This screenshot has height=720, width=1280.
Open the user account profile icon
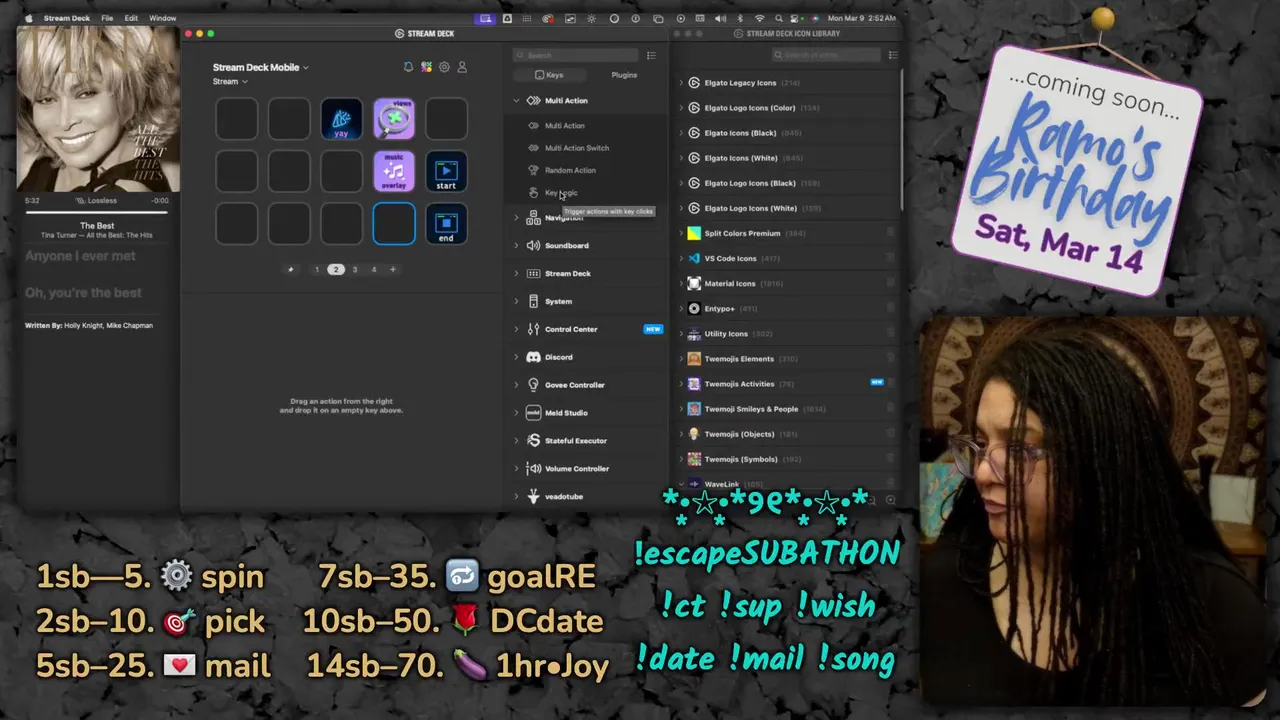click(x=462, y=67)
